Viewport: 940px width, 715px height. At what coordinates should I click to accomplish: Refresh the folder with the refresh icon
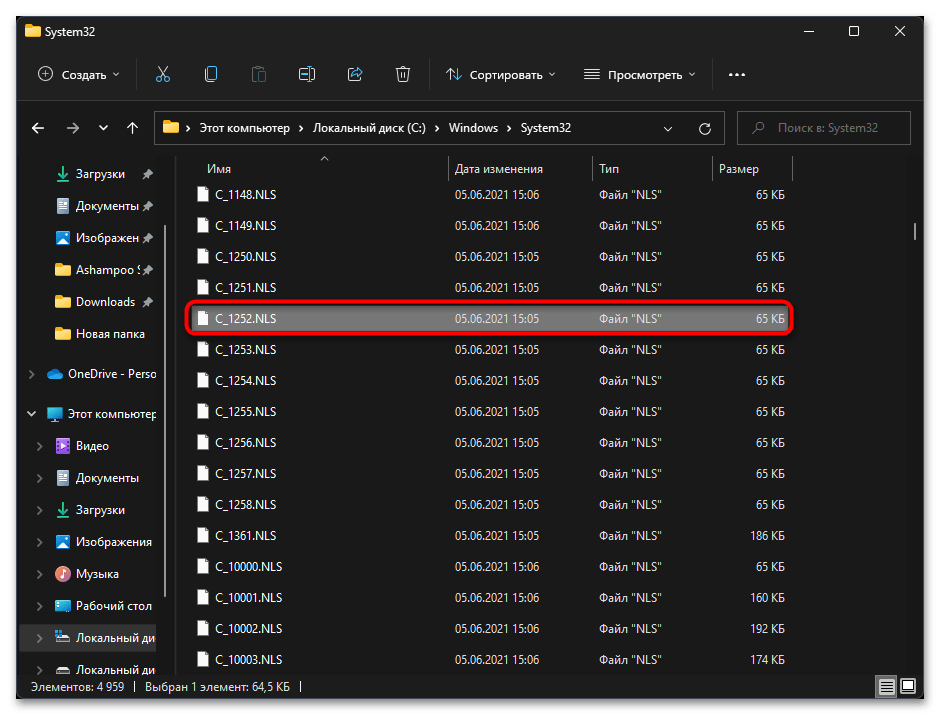tap(704, 128)
